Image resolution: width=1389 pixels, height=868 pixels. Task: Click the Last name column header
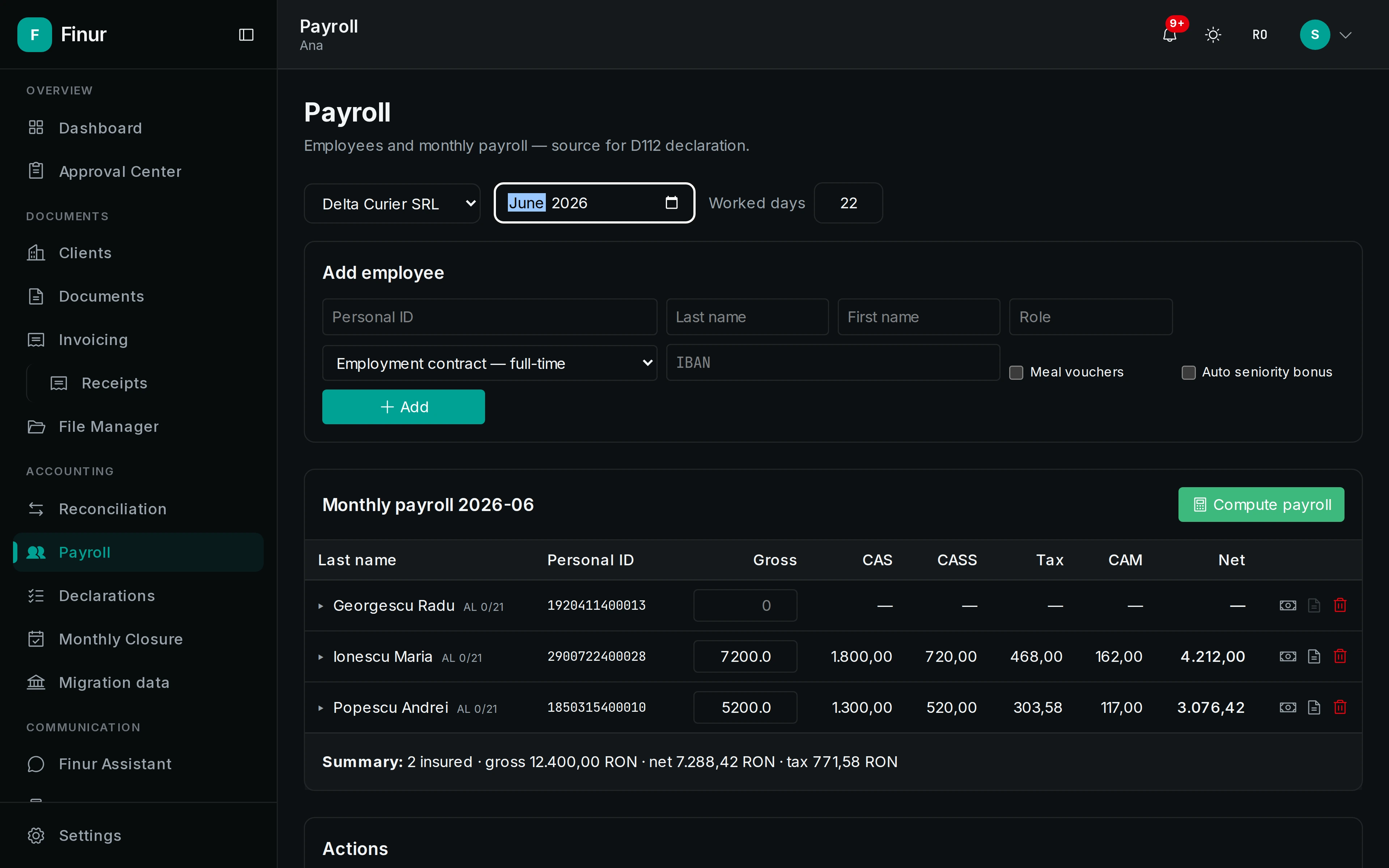(x=357, y=560)
